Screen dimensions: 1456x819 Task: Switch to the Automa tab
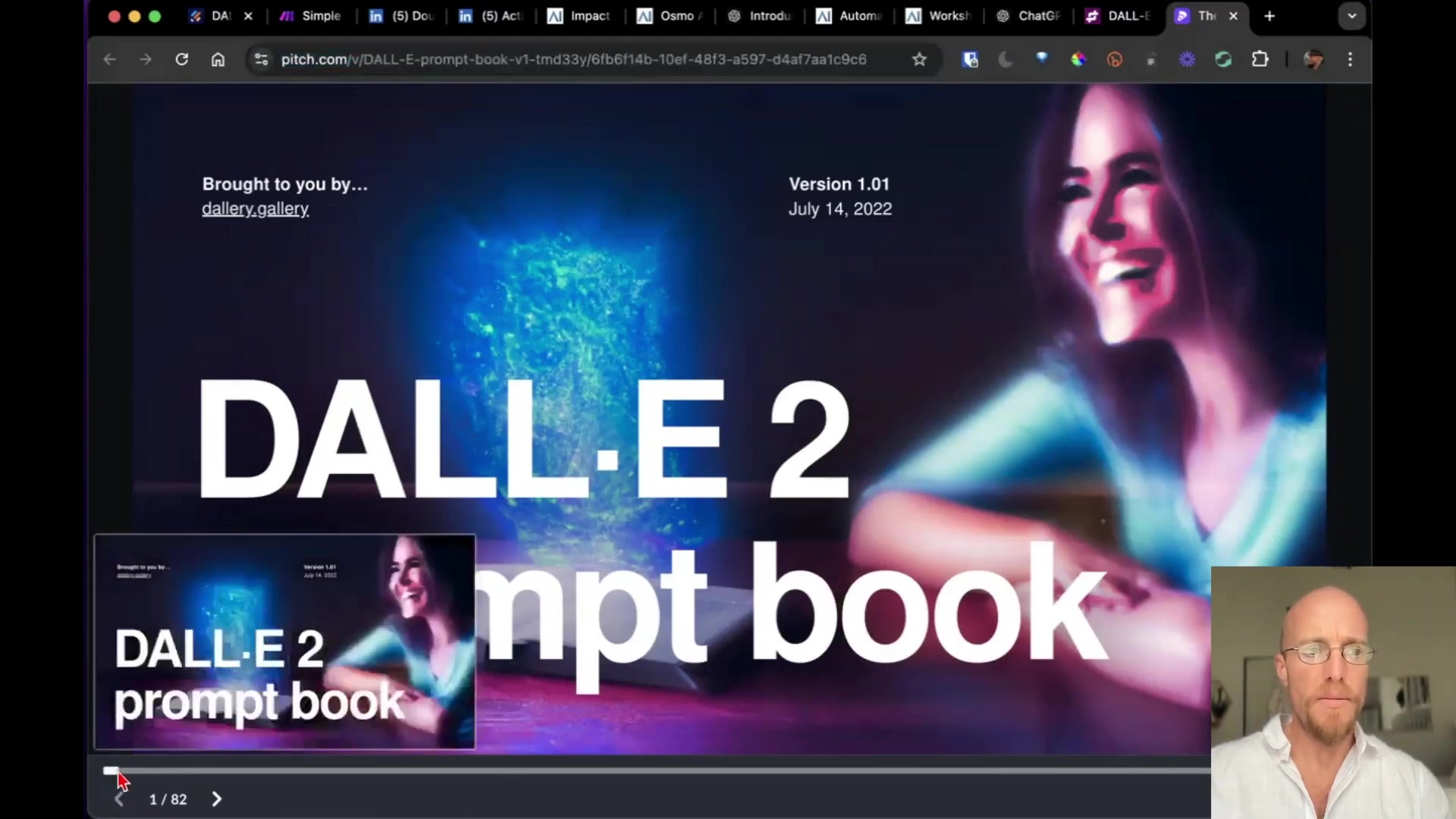pyautogui.click(x=849, y=16)
